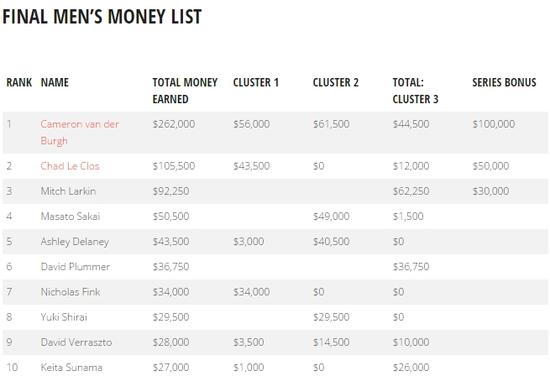Click the Name column header

pos(55,82)
